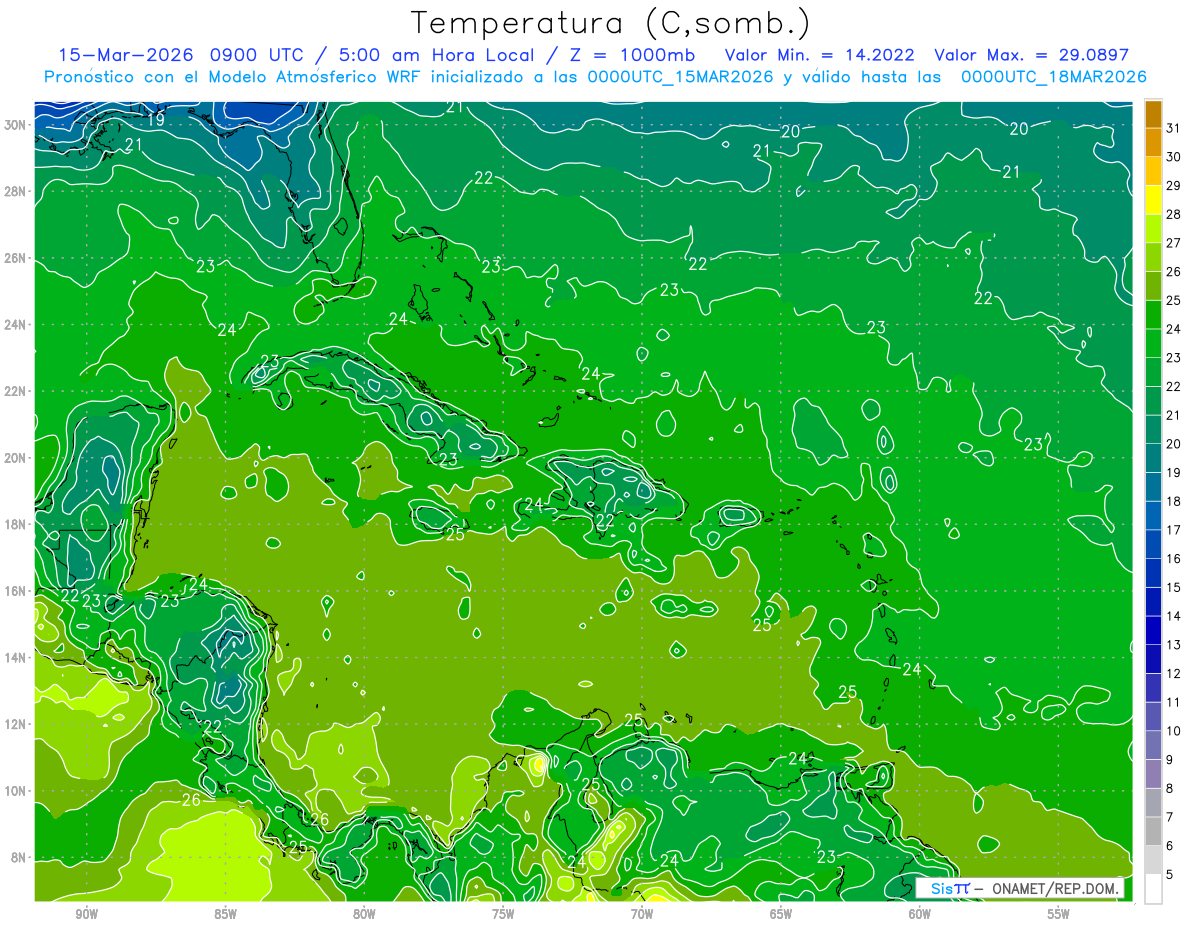This screenshot has width=1200, height=927.
Task: Click the 75W longitude axis label
Action: [503, 915]
